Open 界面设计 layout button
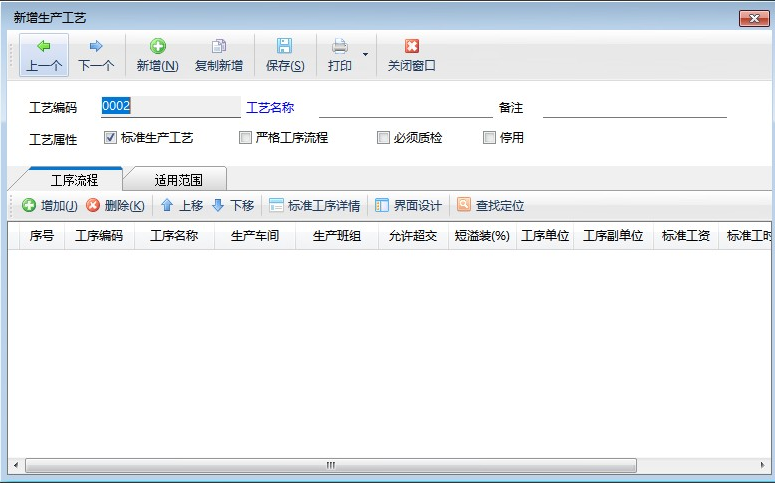 click(x=408, y=206)
